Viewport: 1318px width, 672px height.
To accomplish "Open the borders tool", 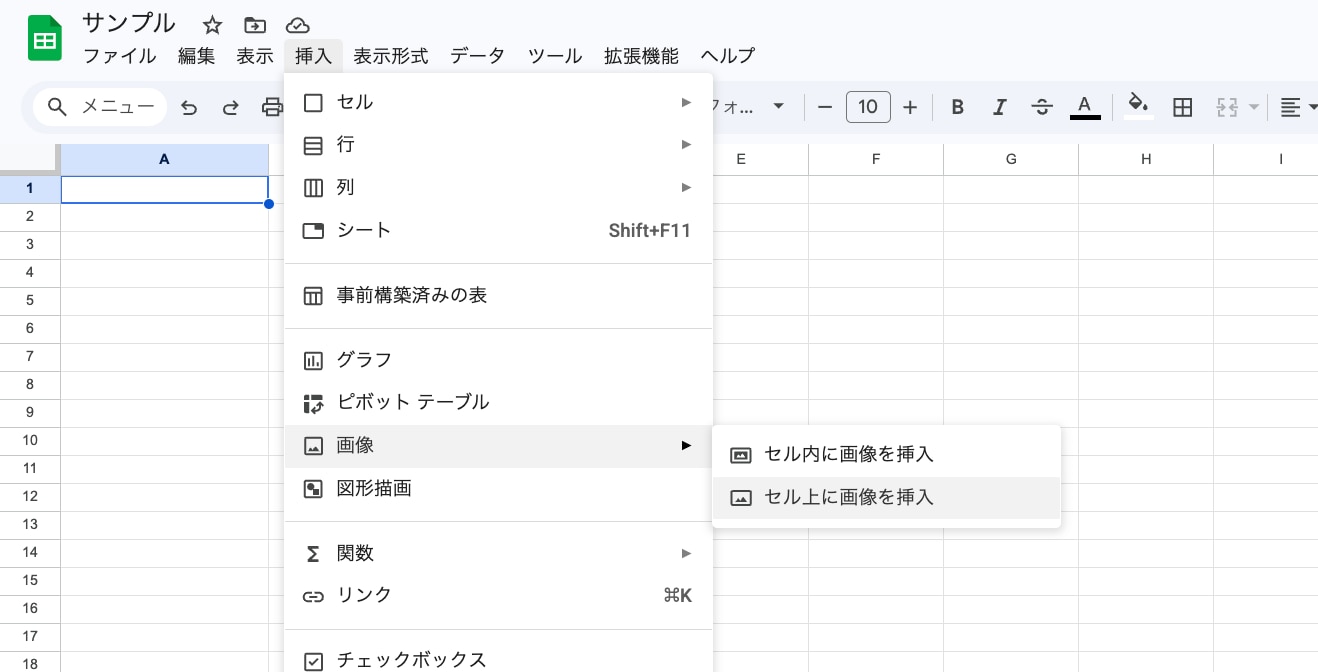I will [x=1182, y=107].
